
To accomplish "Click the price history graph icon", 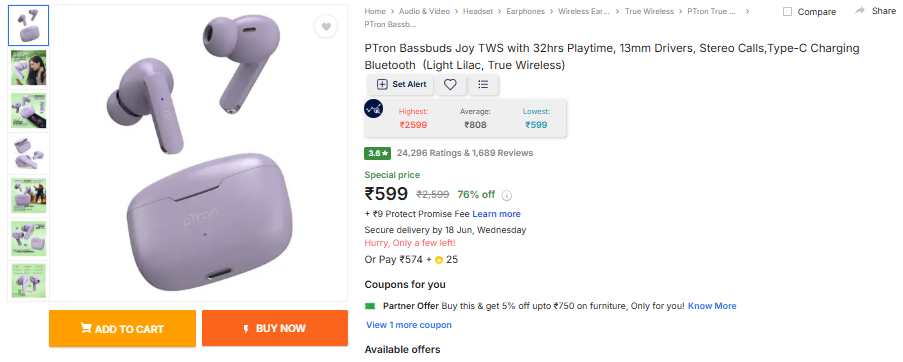I will coord(374,109).
